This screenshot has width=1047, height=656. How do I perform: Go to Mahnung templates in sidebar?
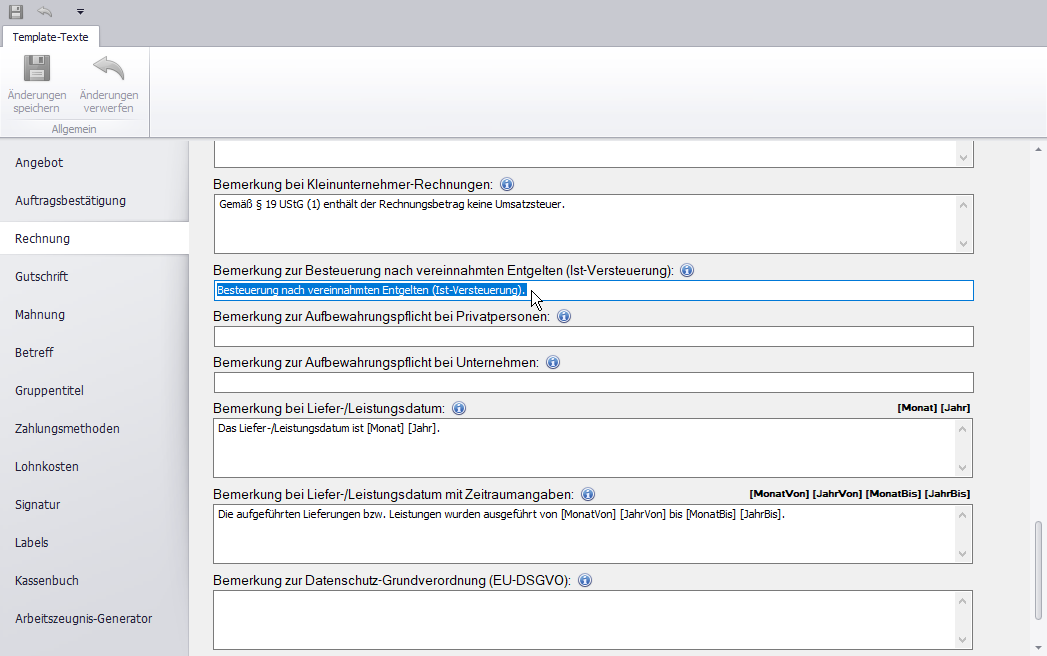click(x=40, y=315)
